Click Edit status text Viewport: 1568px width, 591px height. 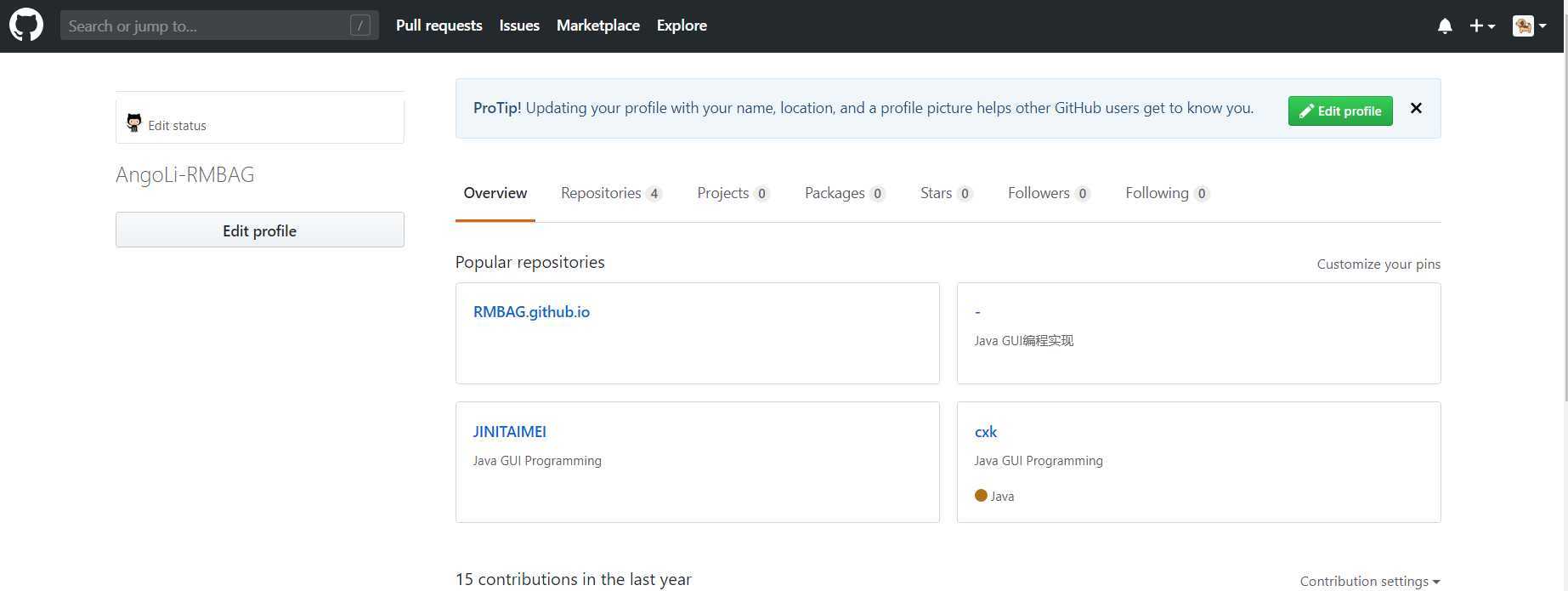(x=177, y=125)
